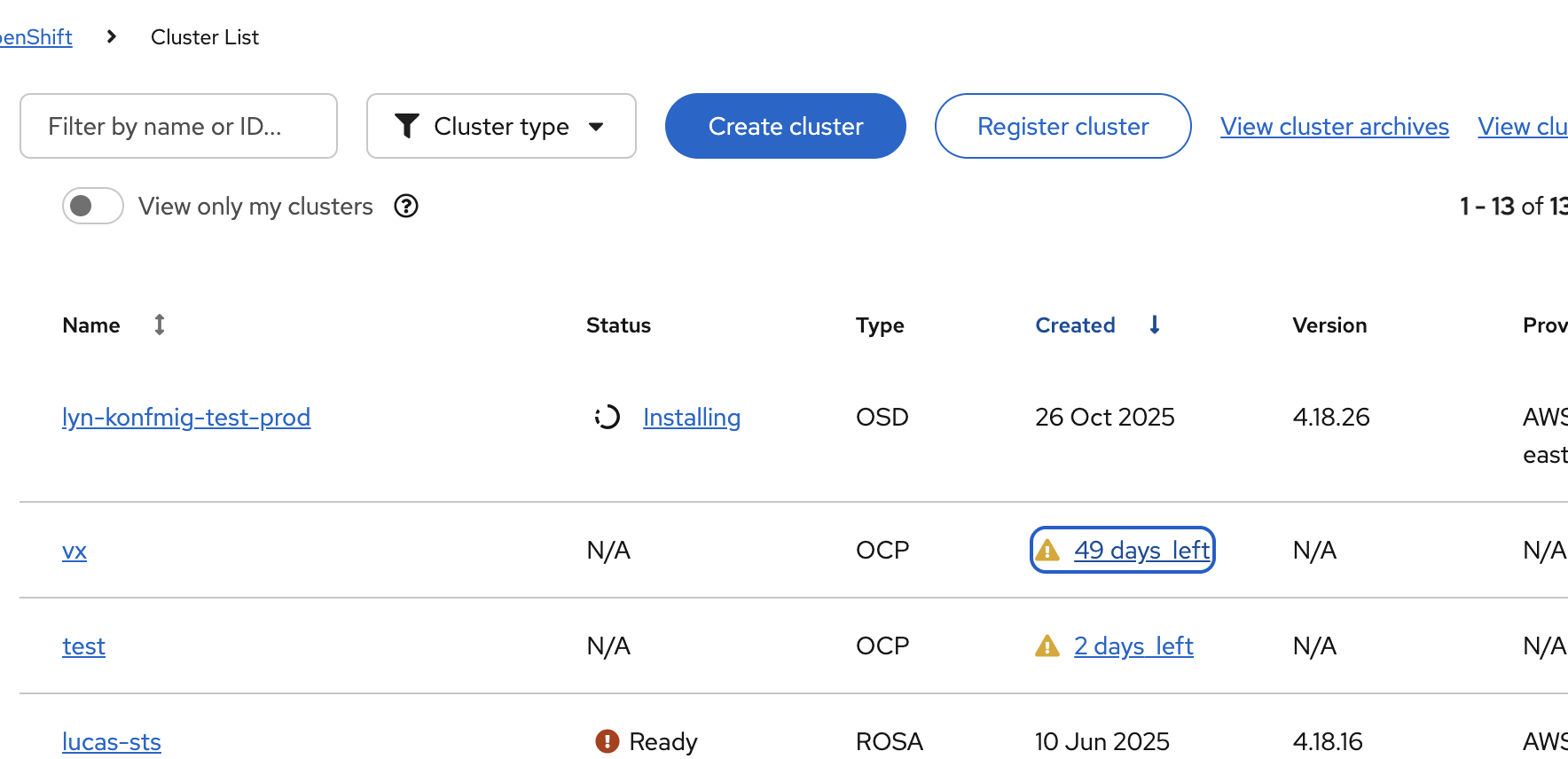Open View cluster archives link
Image resolution: width=1568 pixels, height=759 pixels.
[1334, 127]
